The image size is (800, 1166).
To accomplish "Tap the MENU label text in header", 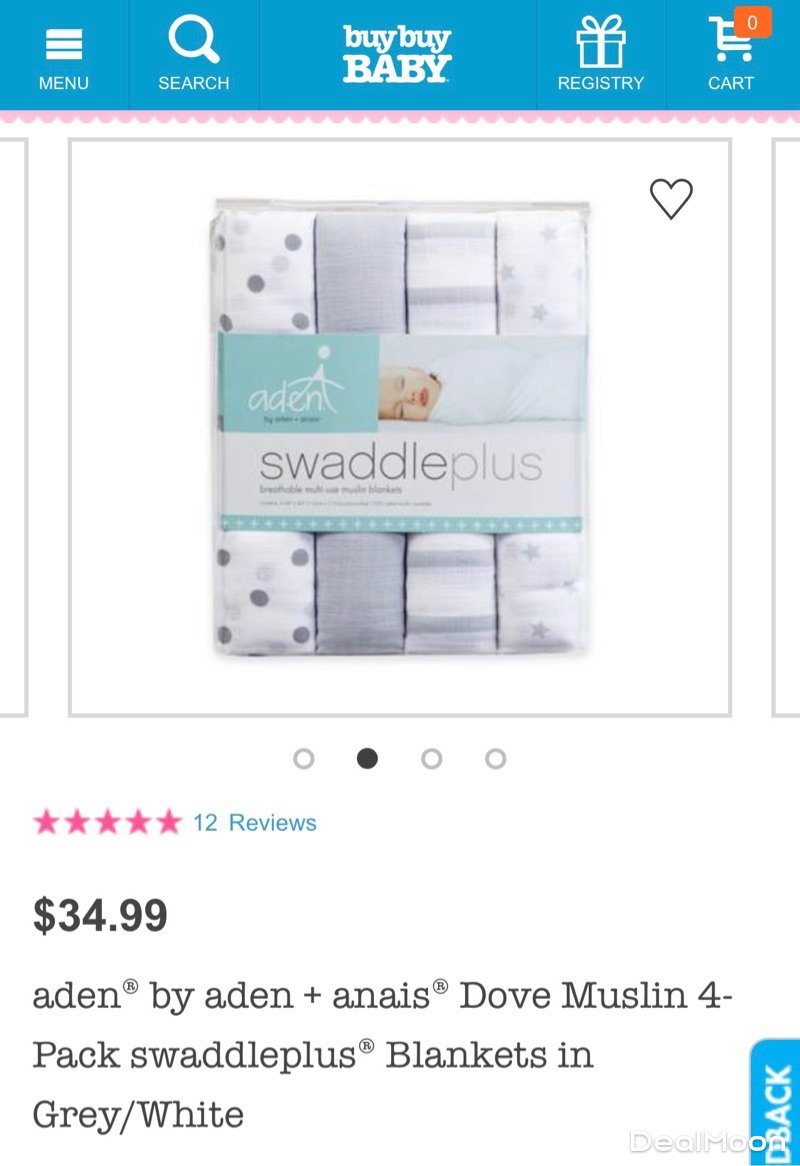I will coord(64,83).
